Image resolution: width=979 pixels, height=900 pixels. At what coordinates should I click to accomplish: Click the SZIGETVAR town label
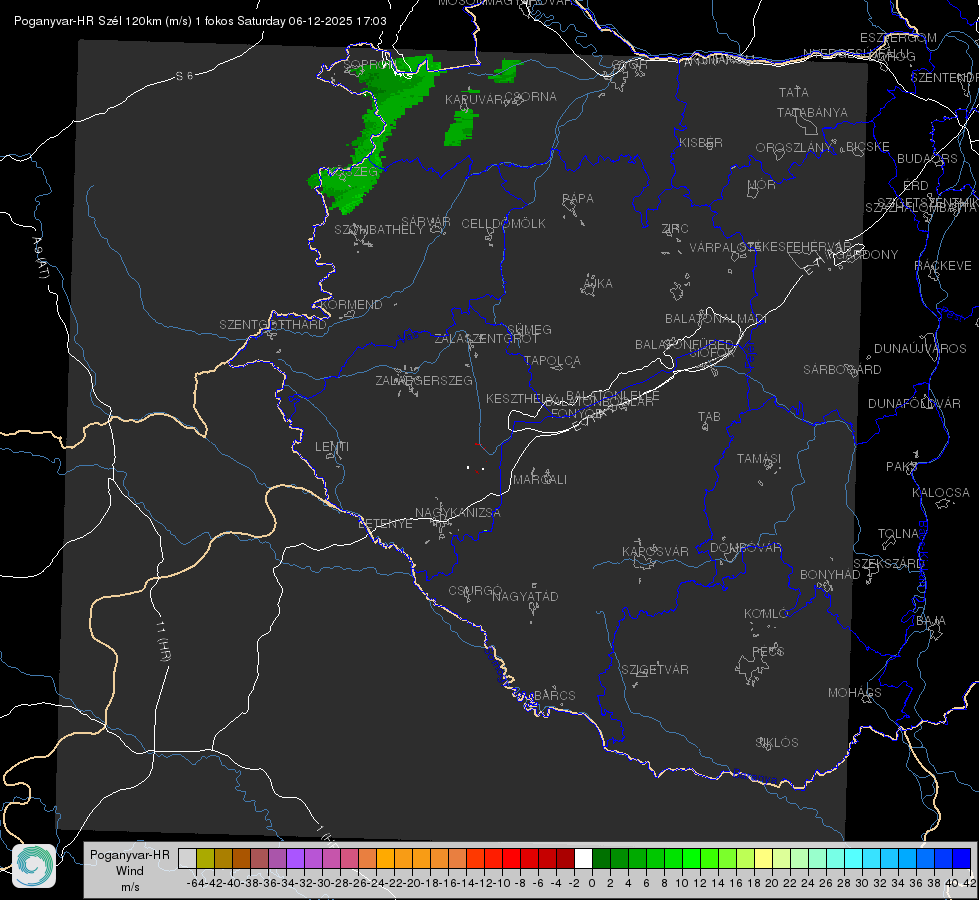[654, 670]
